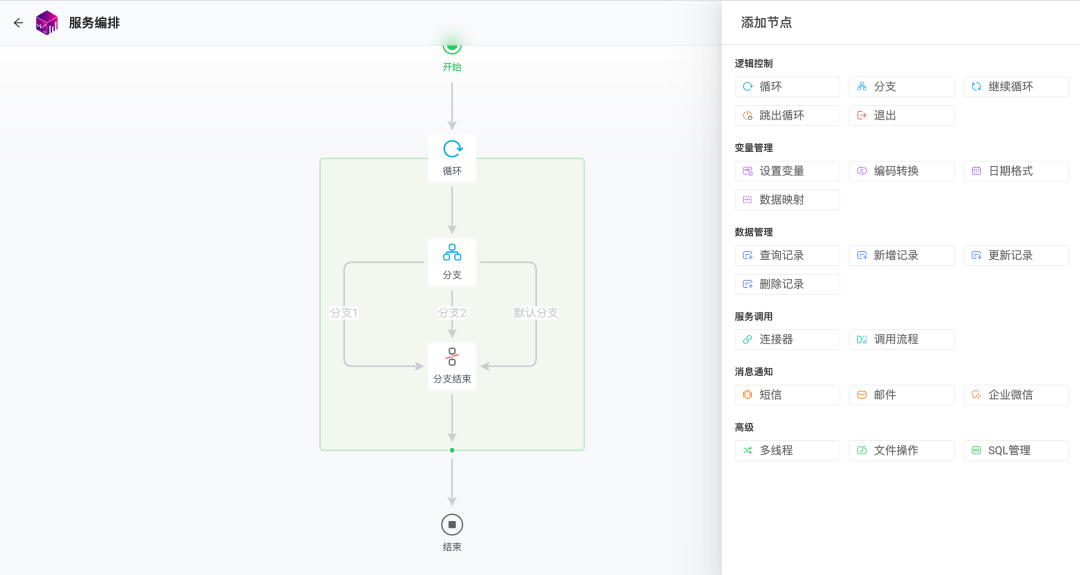Add a 跳出循环 node

click(787, 116)
